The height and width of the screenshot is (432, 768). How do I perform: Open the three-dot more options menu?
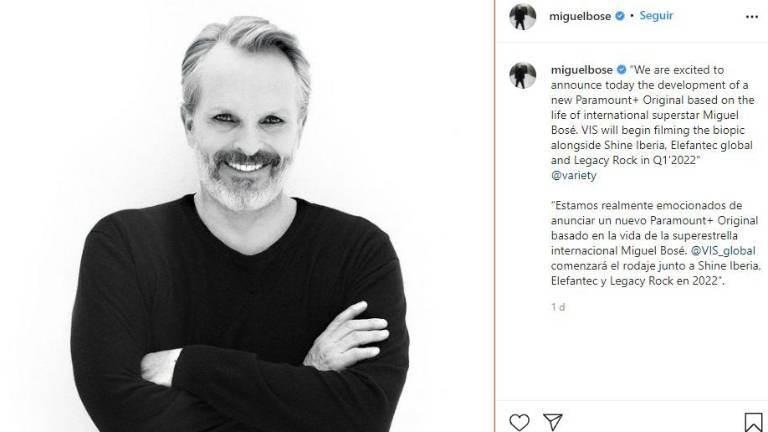752,17
